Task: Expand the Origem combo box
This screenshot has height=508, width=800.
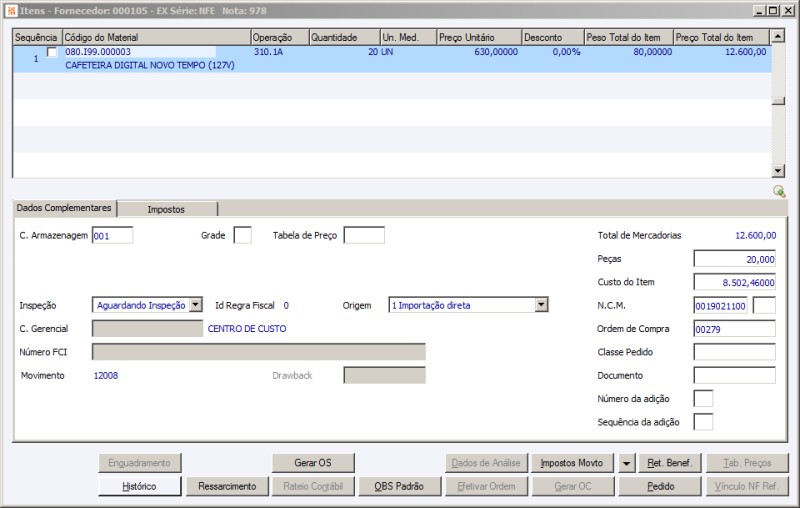Action: click(x=541, y=305)
